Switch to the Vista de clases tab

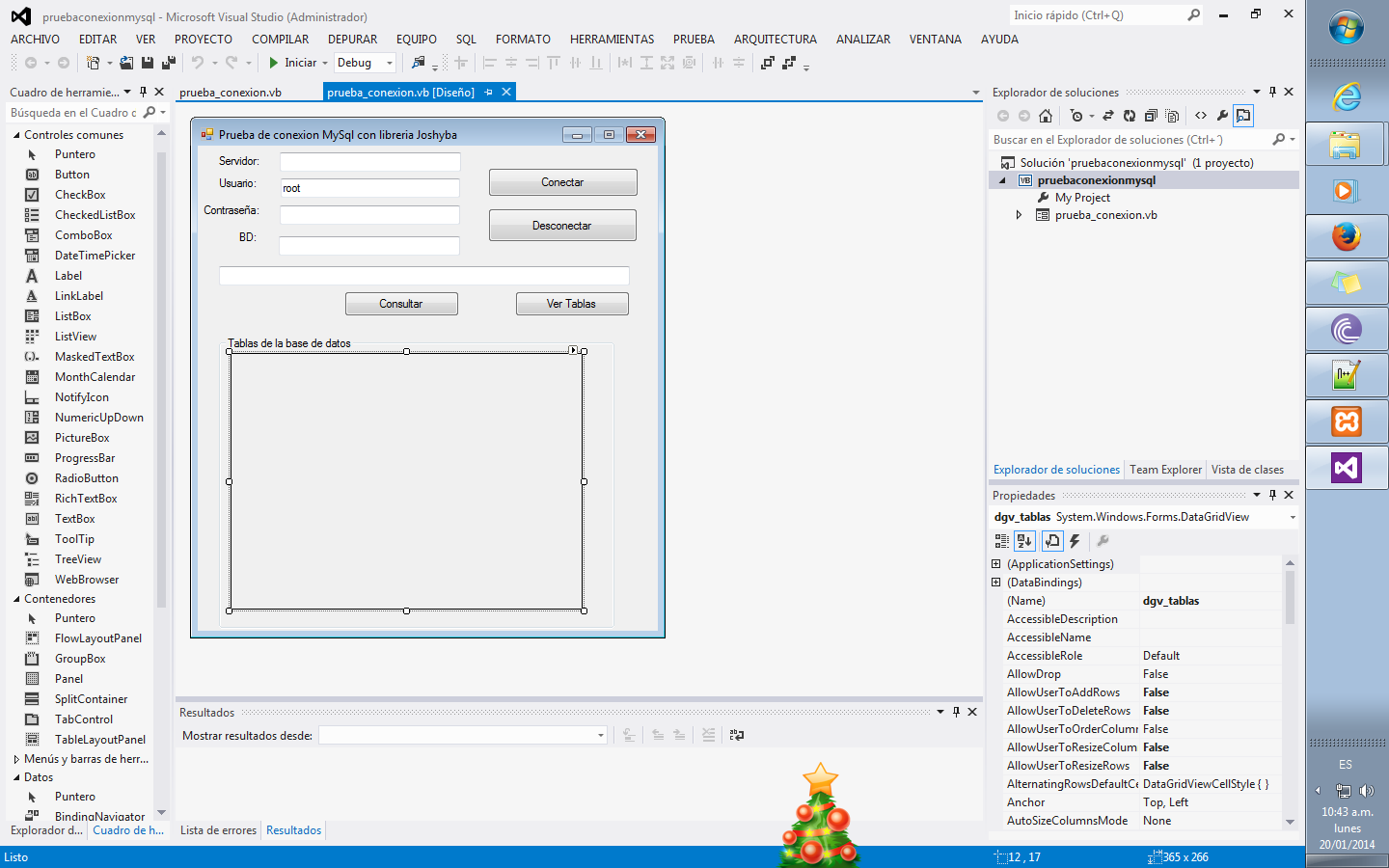tap(1247, 470)
